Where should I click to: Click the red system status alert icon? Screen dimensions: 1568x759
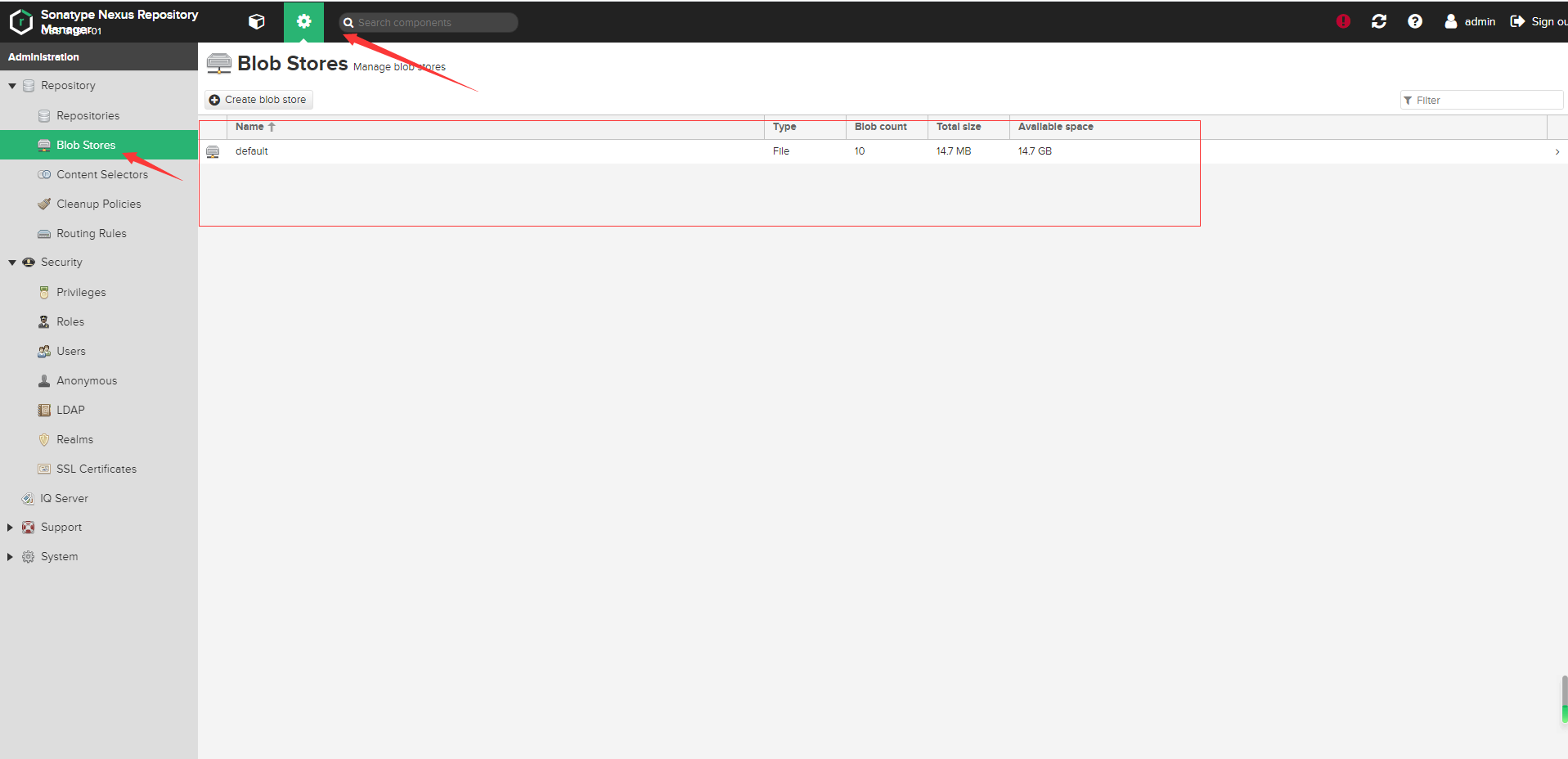point(1343,21)
